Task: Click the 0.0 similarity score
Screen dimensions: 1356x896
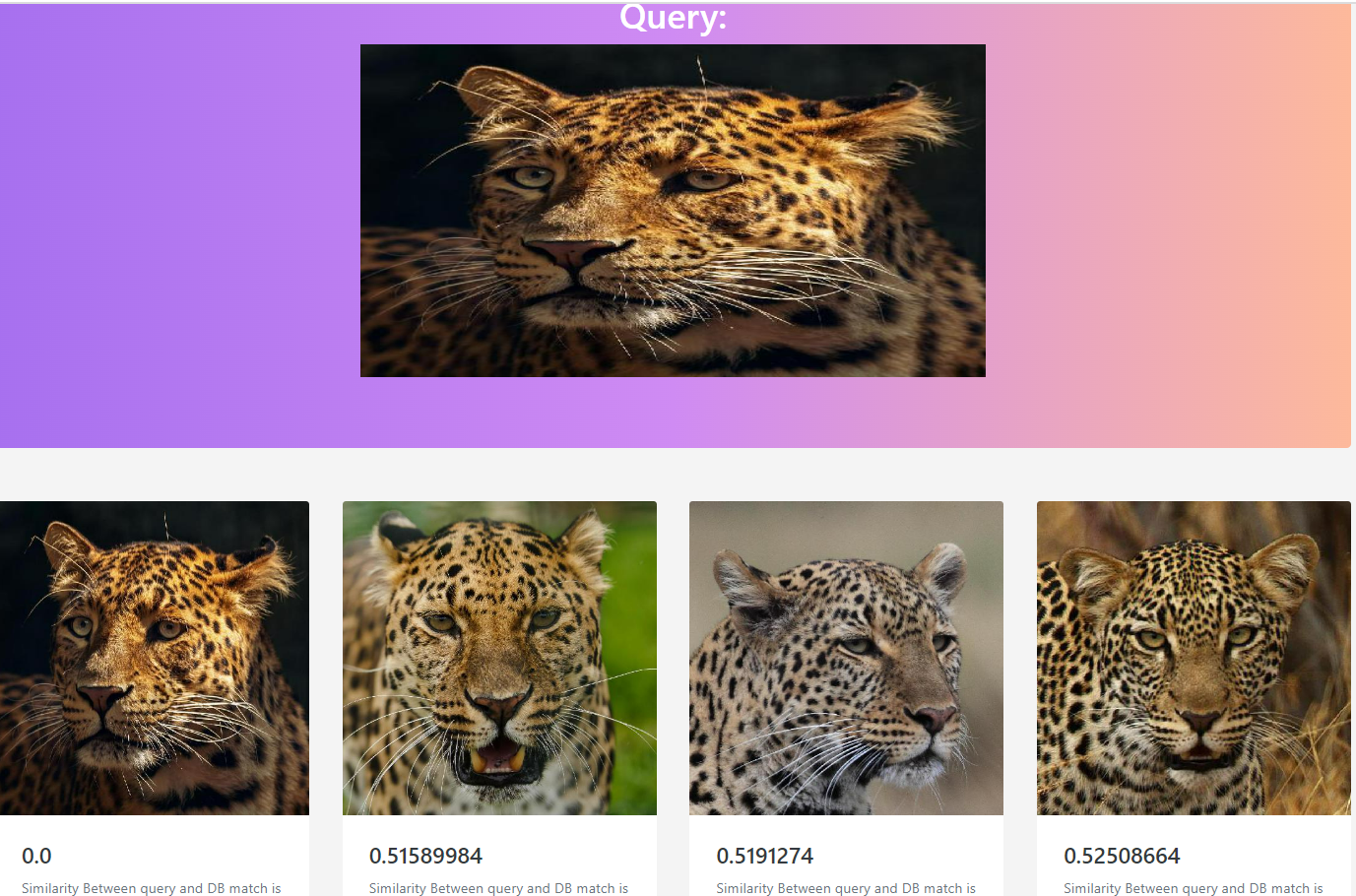Action: 36,857
